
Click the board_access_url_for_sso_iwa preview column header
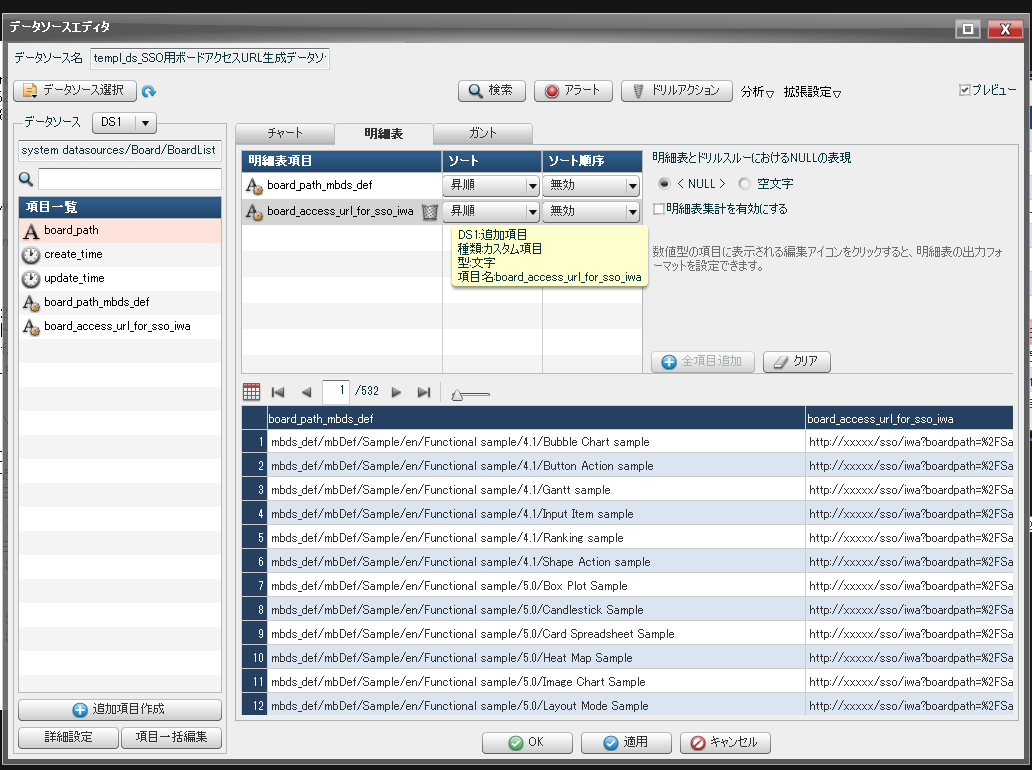coord(909,419)
